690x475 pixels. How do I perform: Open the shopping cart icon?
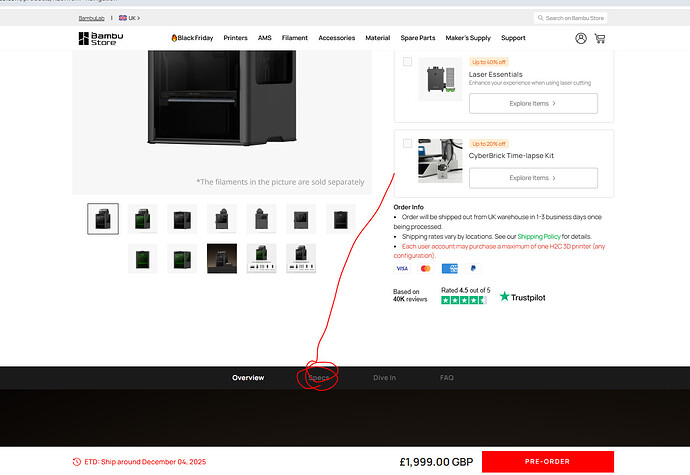click(600, 38)
